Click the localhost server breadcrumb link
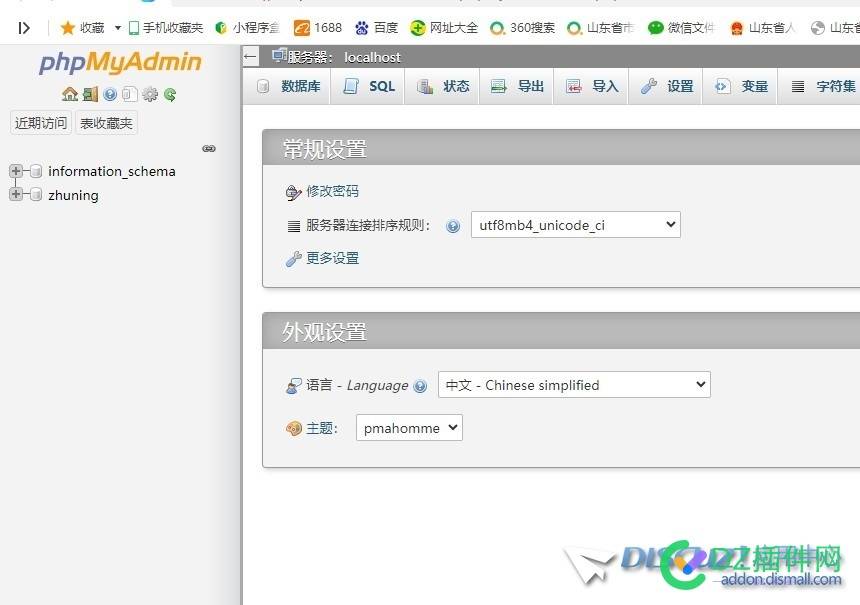Image resolution: width=860 pixels, height=605 pixels. (372, 57)
